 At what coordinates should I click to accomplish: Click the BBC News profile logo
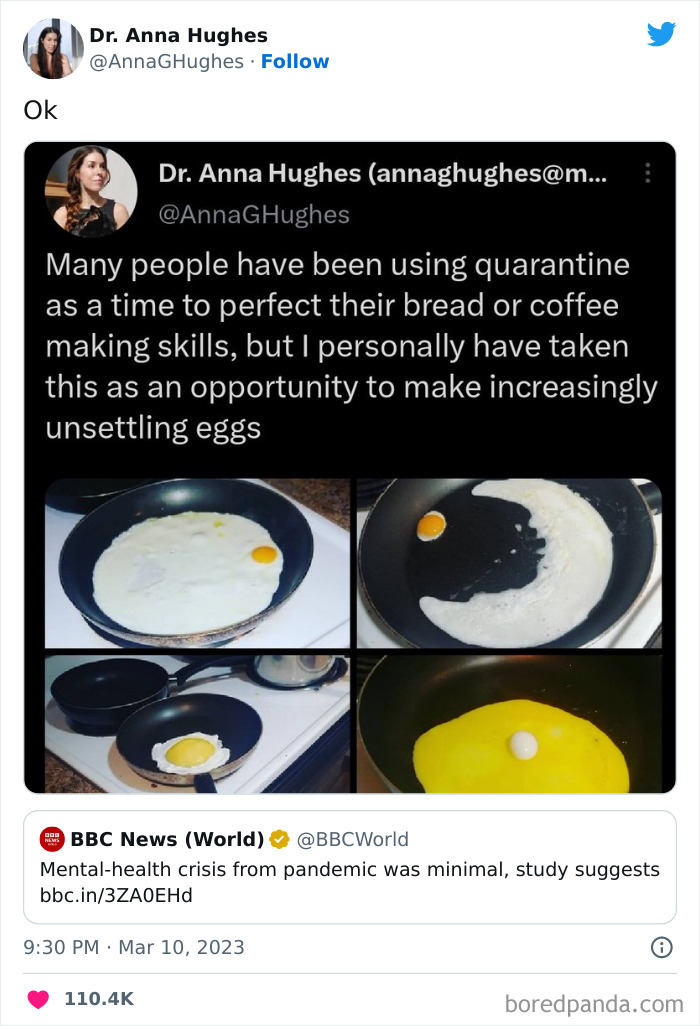(x=52, y=839)
